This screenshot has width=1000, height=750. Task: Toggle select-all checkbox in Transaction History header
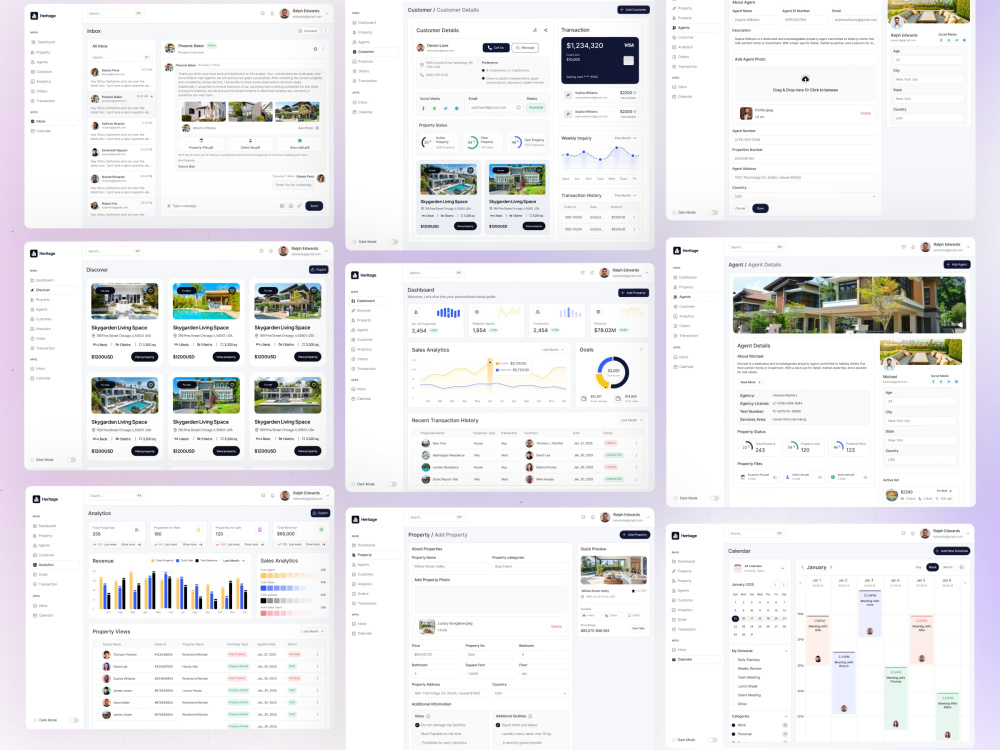(x=415, y=433)
